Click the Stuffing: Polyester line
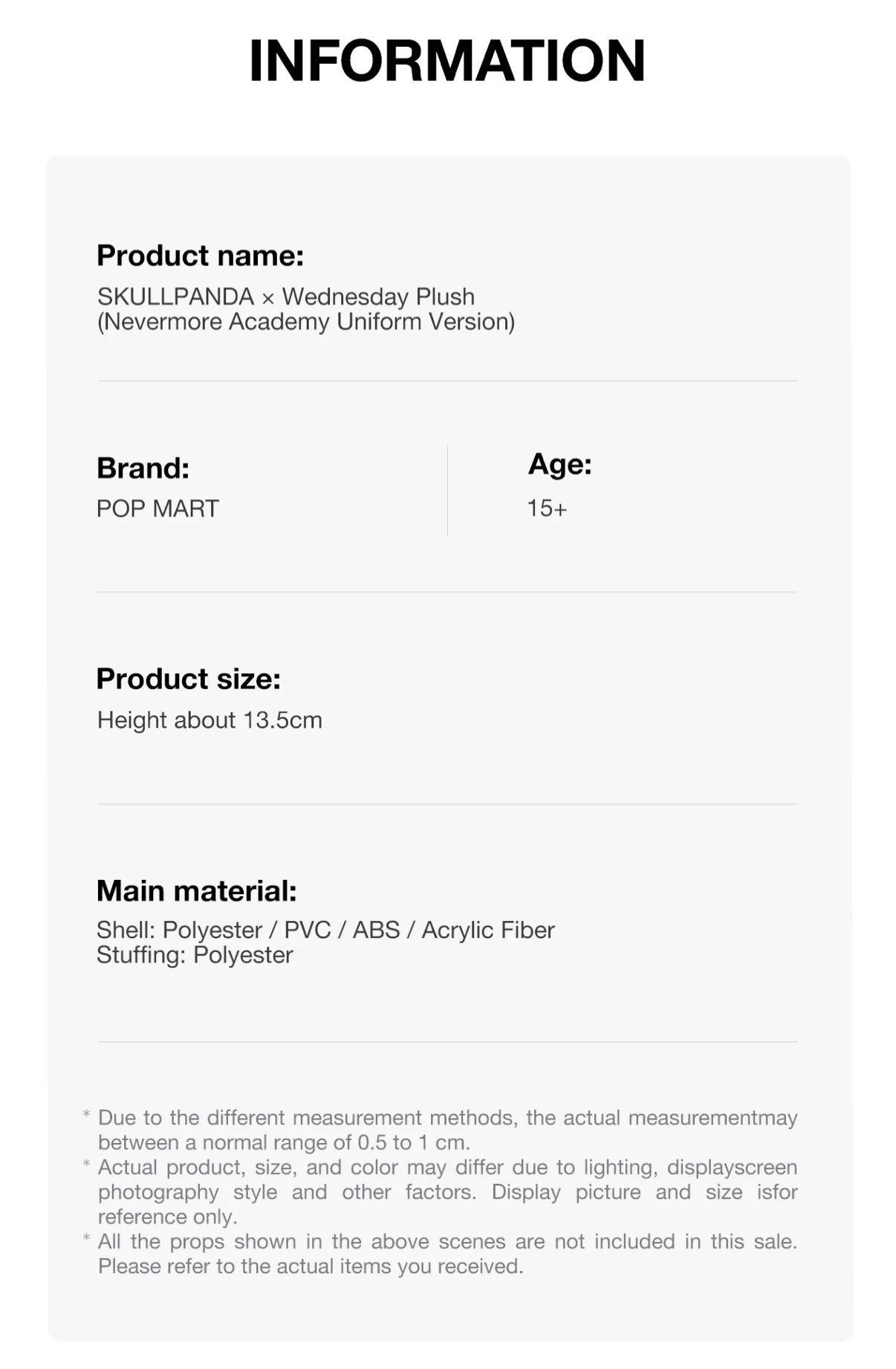 pyautogui.click(x=195, y=955)
